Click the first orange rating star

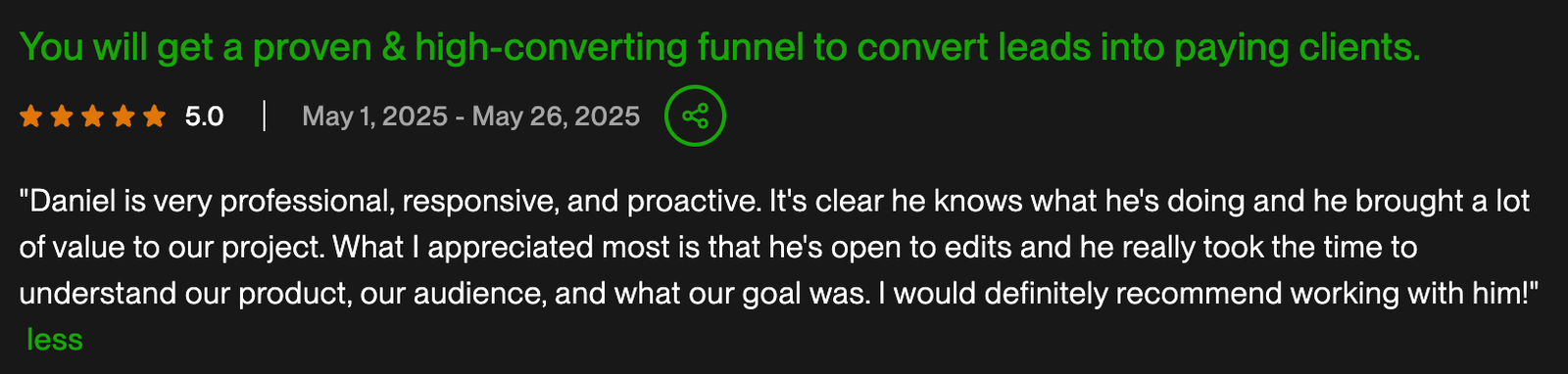coord(30,117)
